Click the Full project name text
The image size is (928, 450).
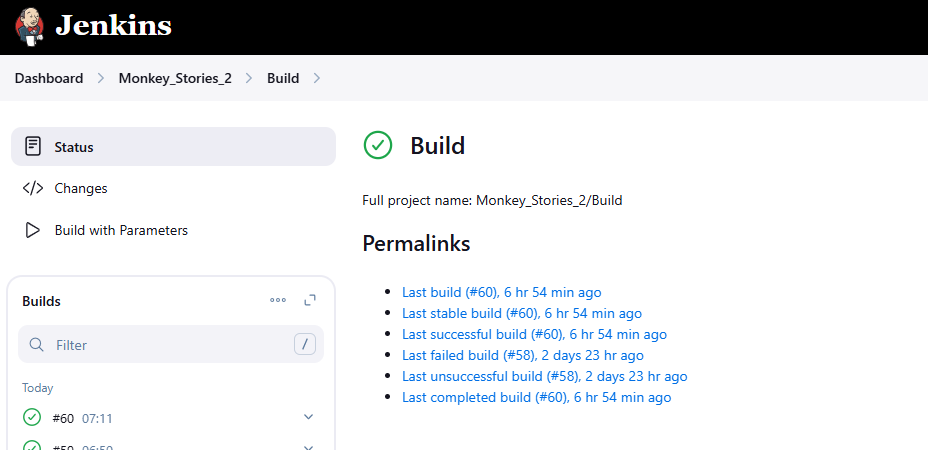coord(492,200)
